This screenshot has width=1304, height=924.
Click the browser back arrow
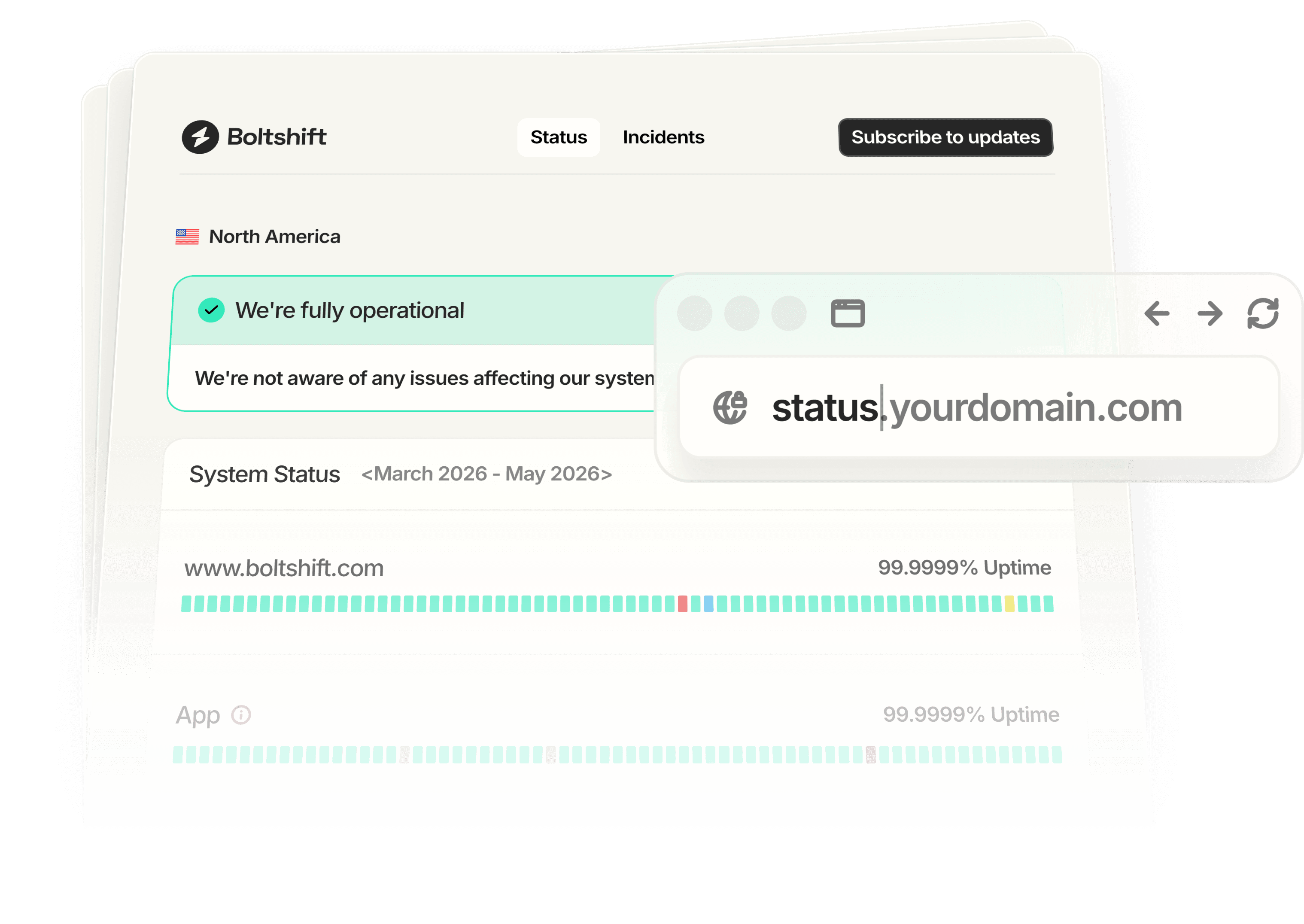click(1157, 313)
